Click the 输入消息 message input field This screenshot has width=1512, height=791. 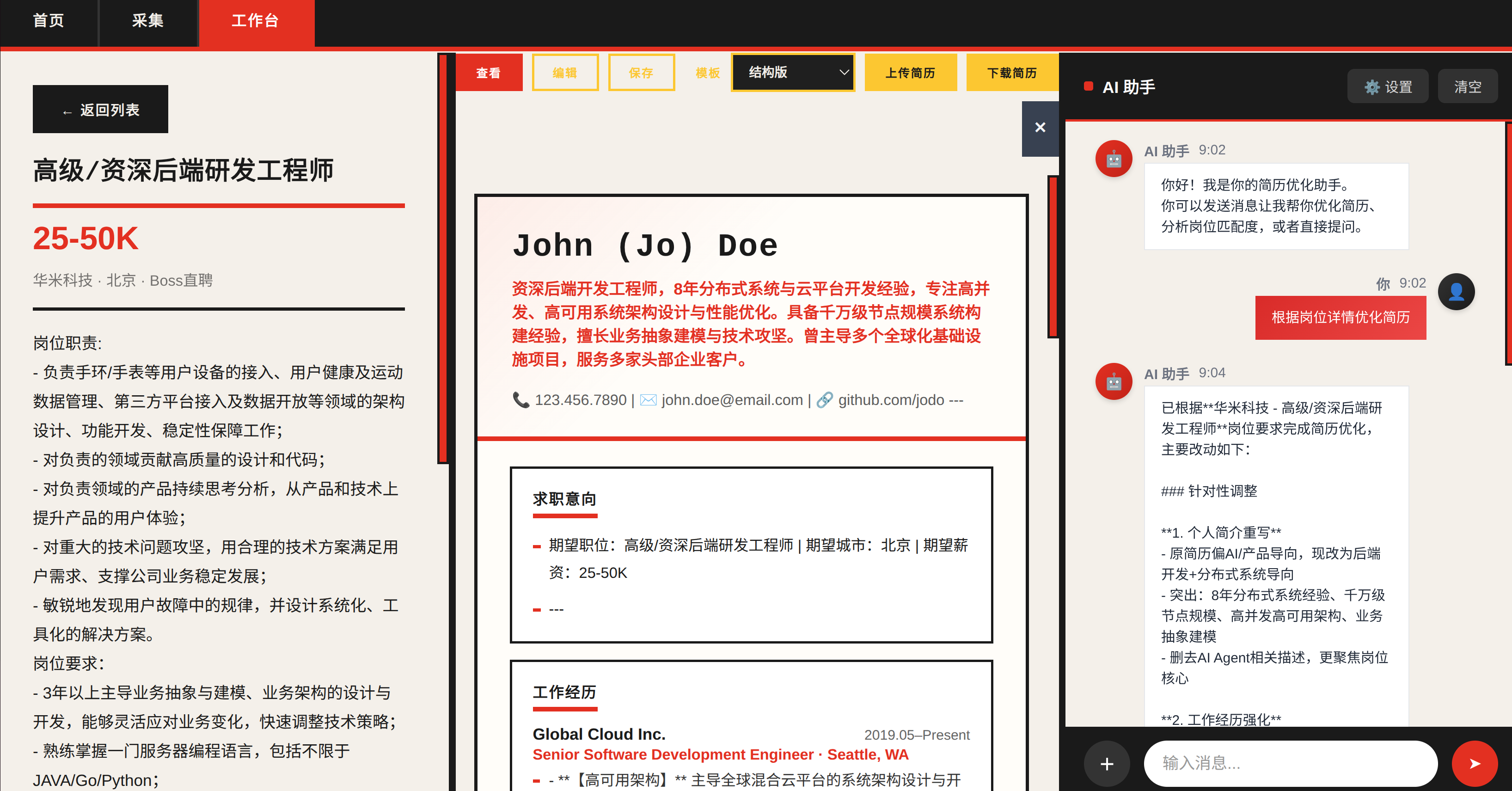[x=1290, y=763]
